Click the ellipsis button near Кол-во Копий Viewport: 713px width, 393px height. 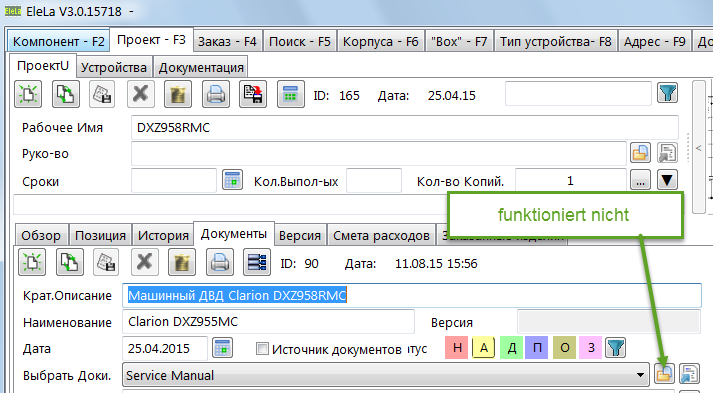pos(640,181)
